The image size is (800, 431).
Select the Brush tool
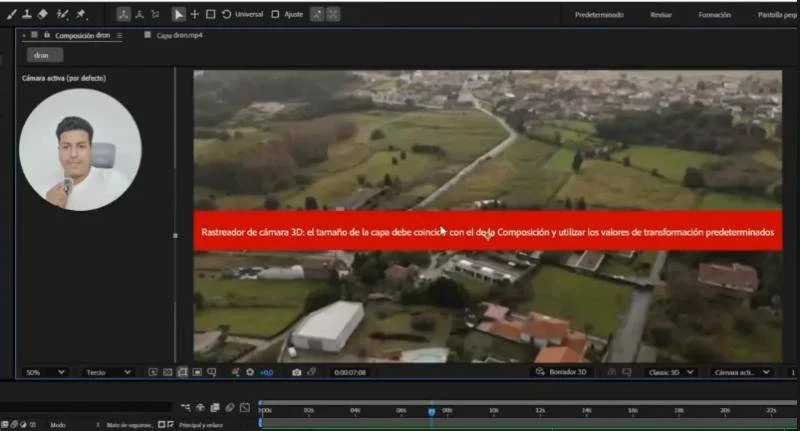click(11, 14)
